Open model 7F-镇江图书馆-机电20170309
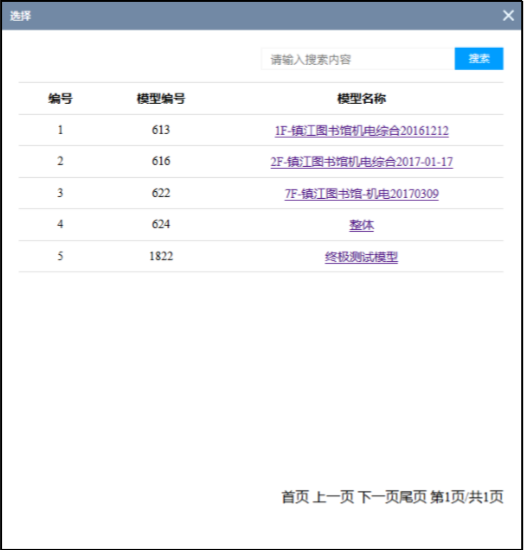525x550 pixels. (x=362, y=193)
